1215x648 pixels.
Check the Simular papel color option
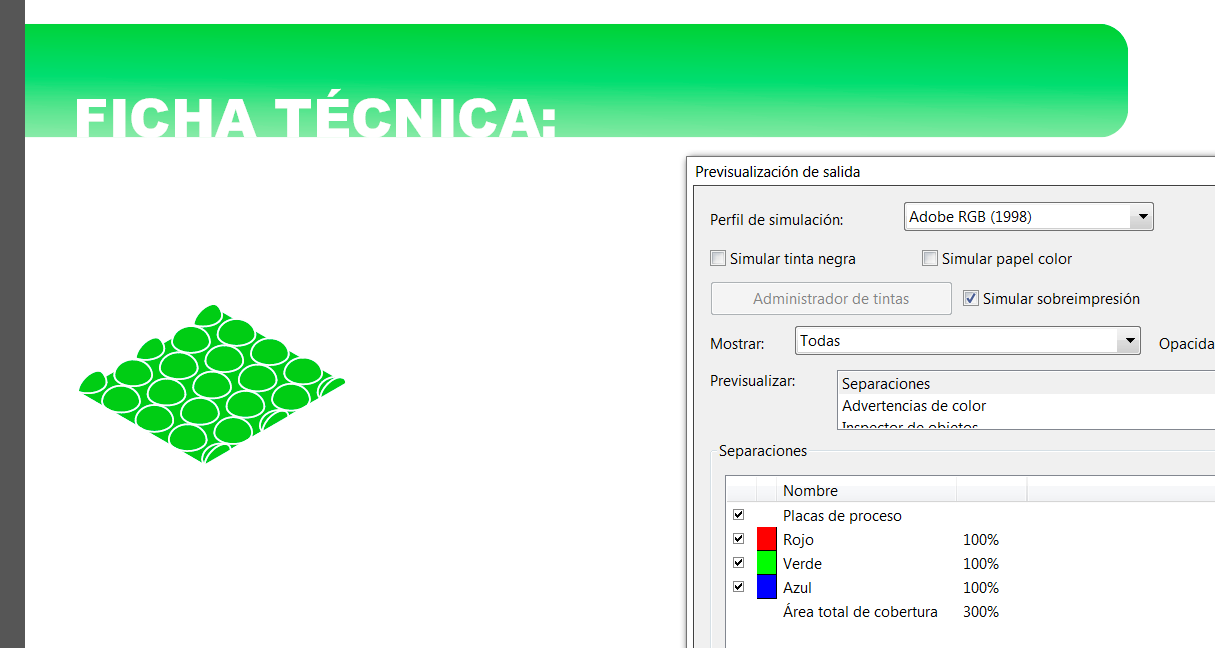(x=930, y=259)
